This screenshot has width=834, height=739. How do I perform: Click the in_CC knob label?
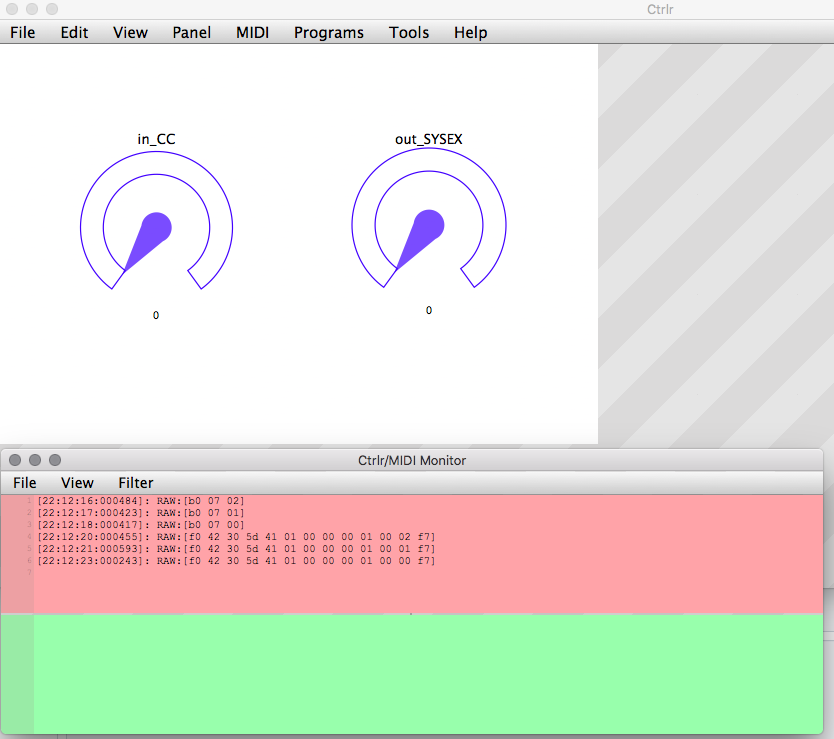click(156, 139)
